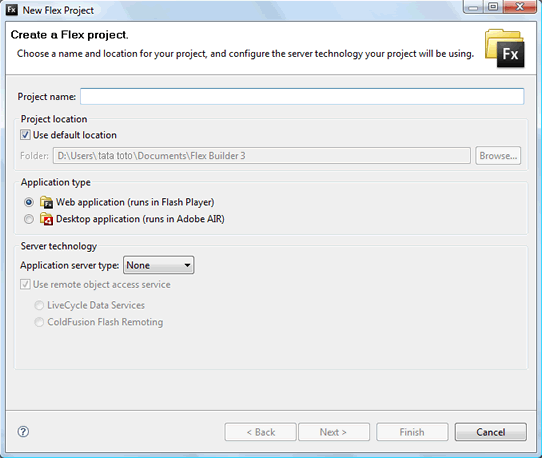Select Web application radio button

[x=29, y=202]
